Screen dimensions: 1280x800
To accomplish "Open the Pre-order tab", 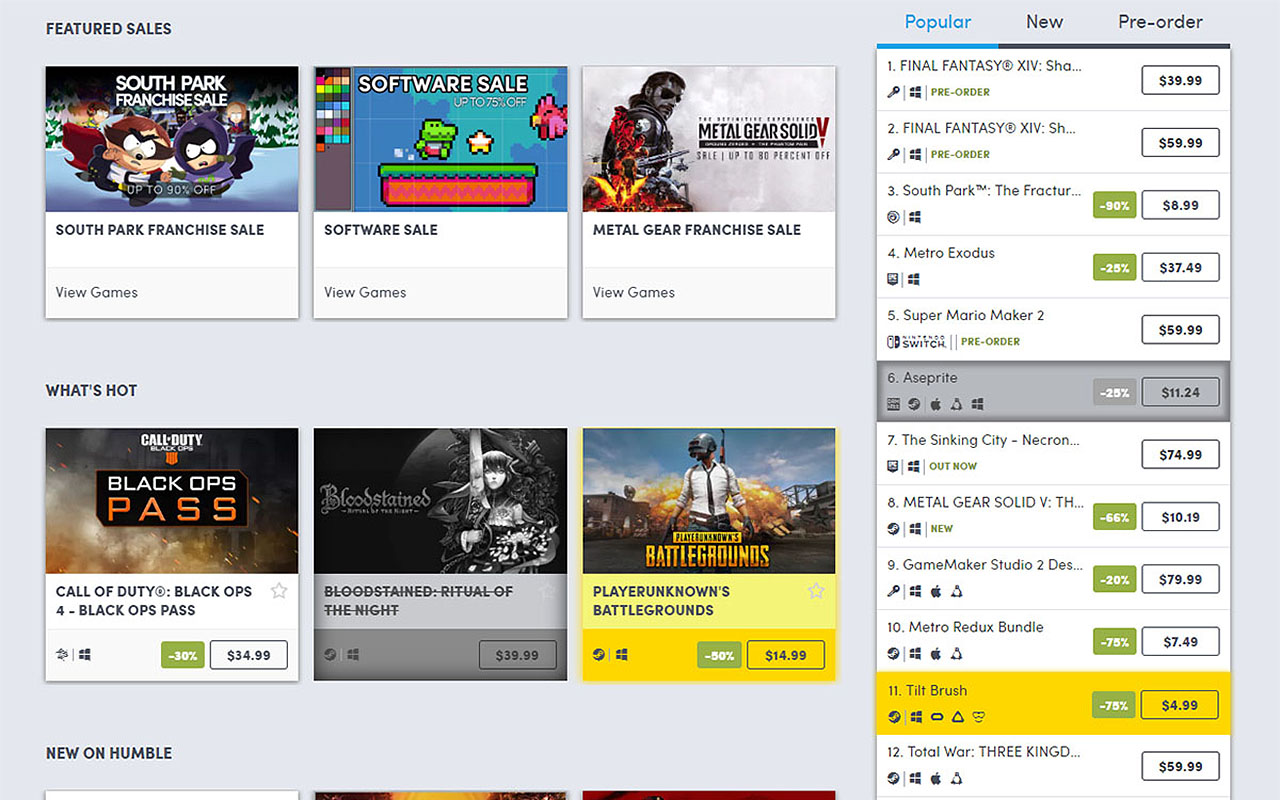I will [1160, 22].
